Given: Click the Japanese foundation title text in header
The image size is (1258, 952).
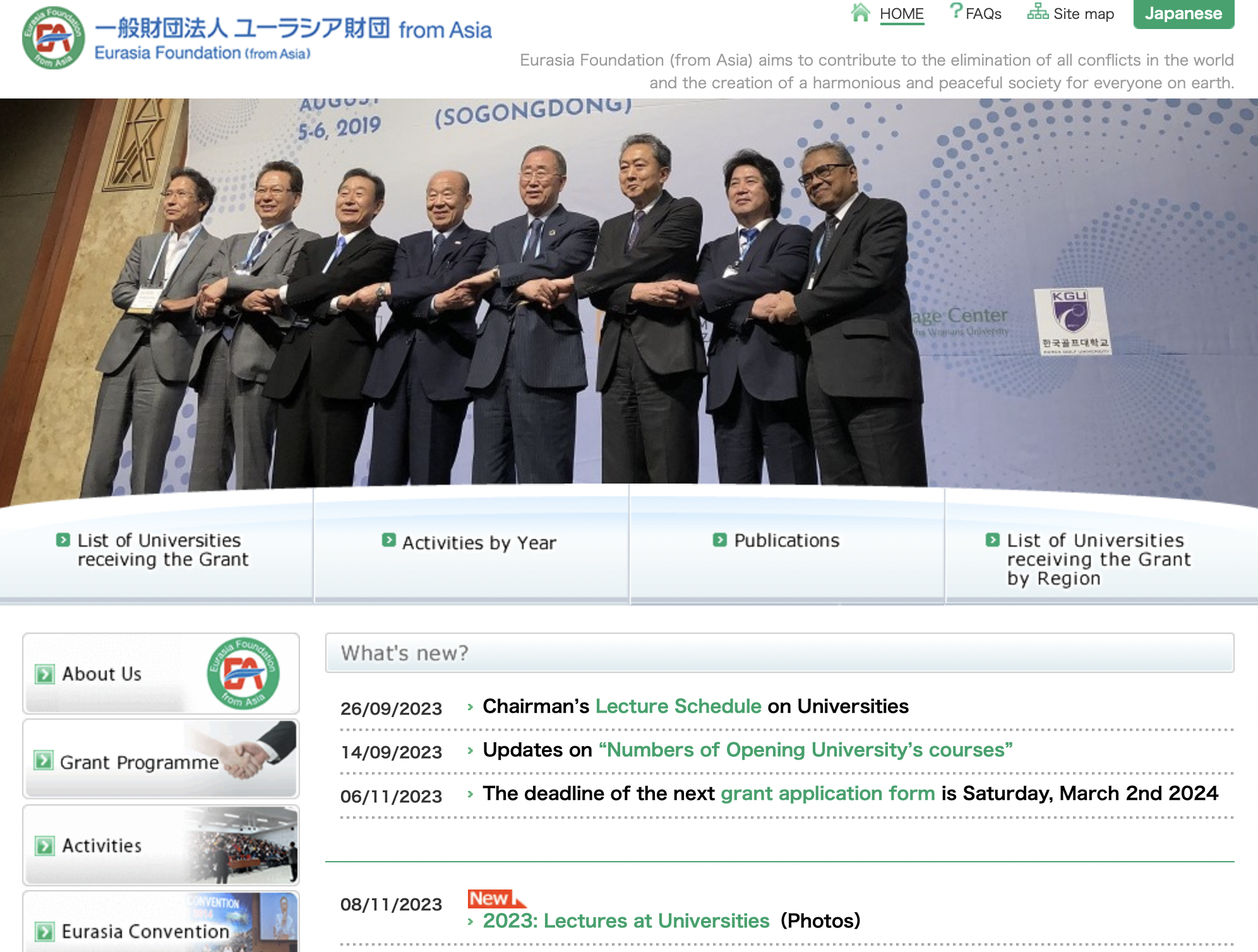Looking at the screenshot, I should point(293,28).
